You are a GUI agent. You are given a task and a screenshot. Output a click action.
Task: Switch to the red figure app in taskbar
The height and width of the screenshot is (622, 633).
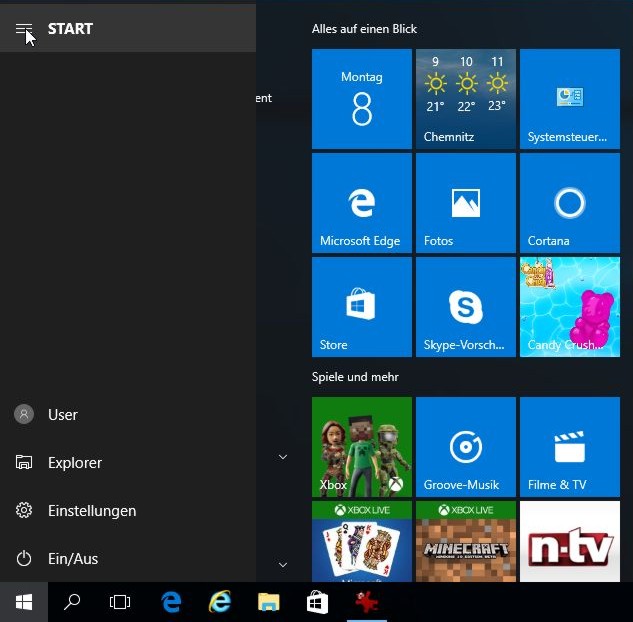(367, 602)
